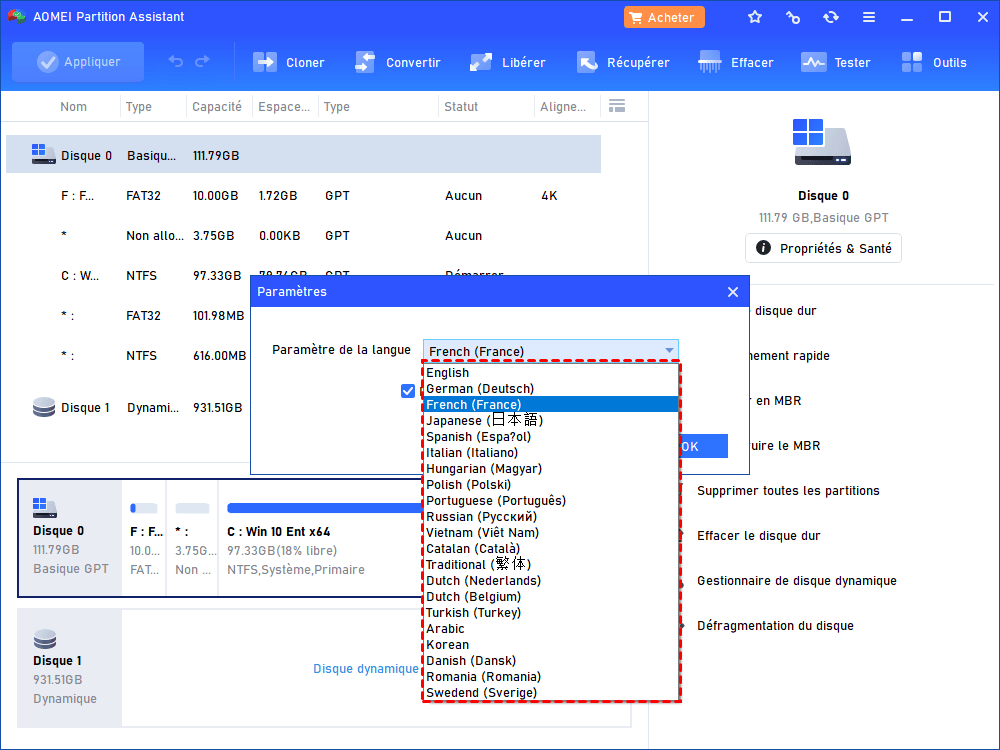Open the Tester tool
The width and height of the screenshot is (1000, 750).
pyautogui.click(x=835, y=62)
